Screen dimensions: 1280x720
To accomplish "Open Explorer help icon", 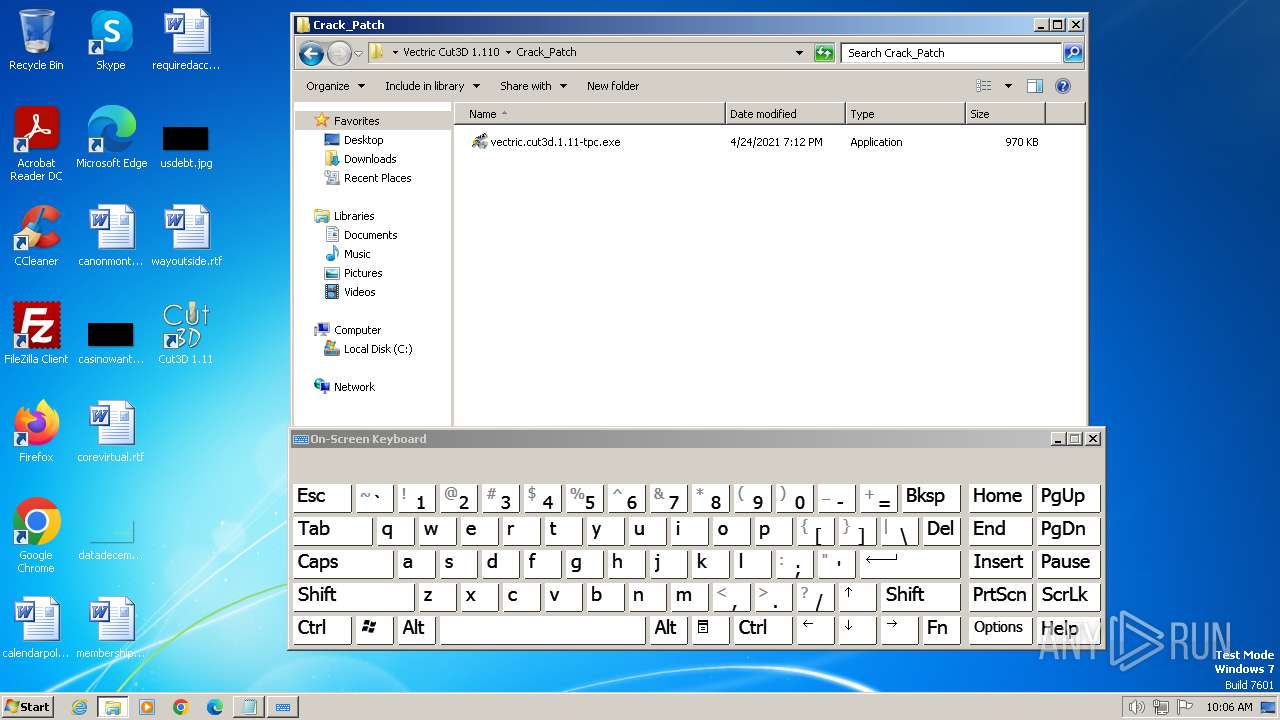I will (1063, 86).
